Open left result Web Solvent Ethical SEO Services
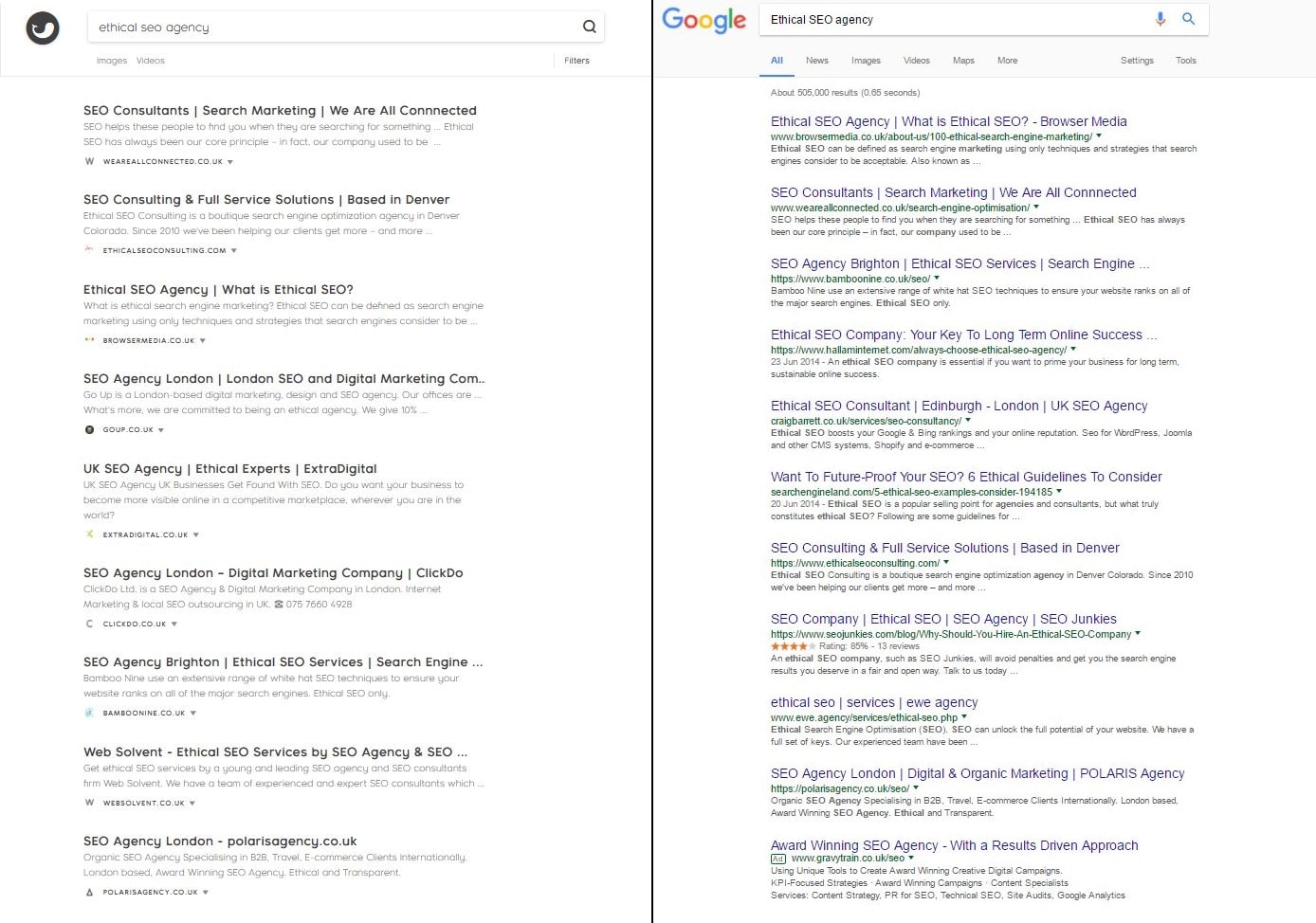Screen dimensions: 1316x923 [x=275, y=752]
